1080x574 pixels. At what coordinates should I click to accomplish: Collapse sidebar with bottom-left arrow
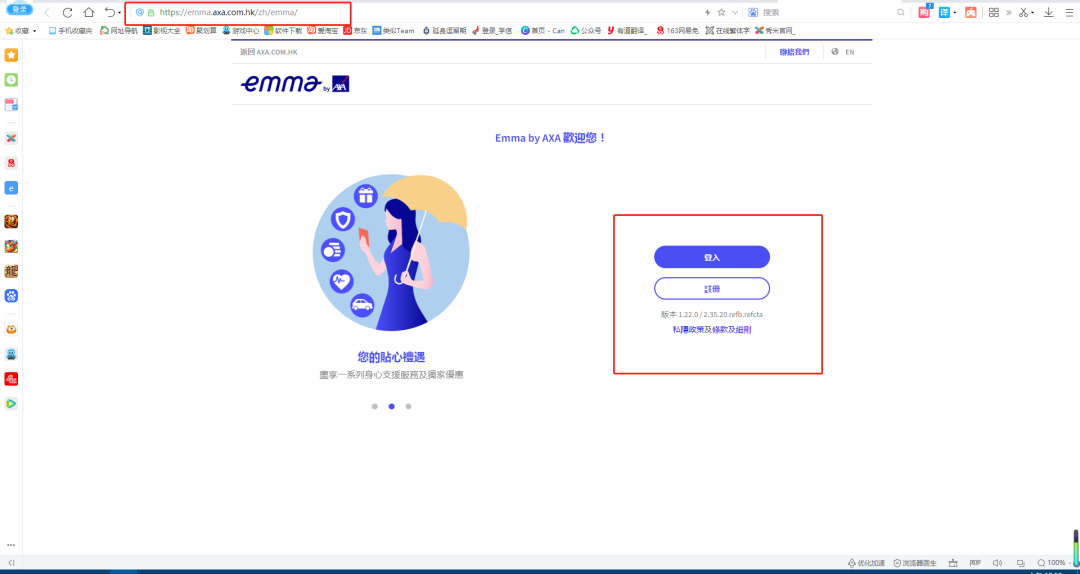(x=11, y=563)
